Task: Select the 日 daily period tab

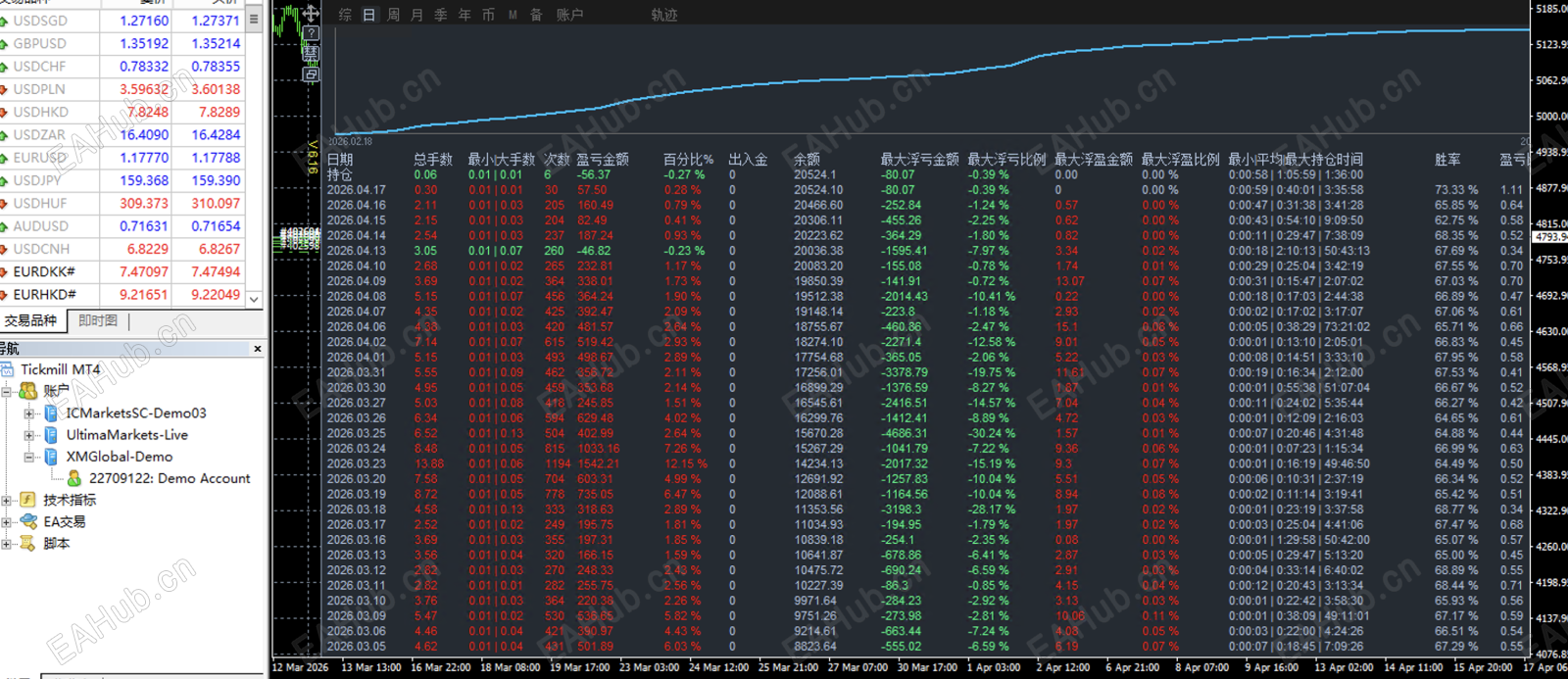Action: point(369,15)
